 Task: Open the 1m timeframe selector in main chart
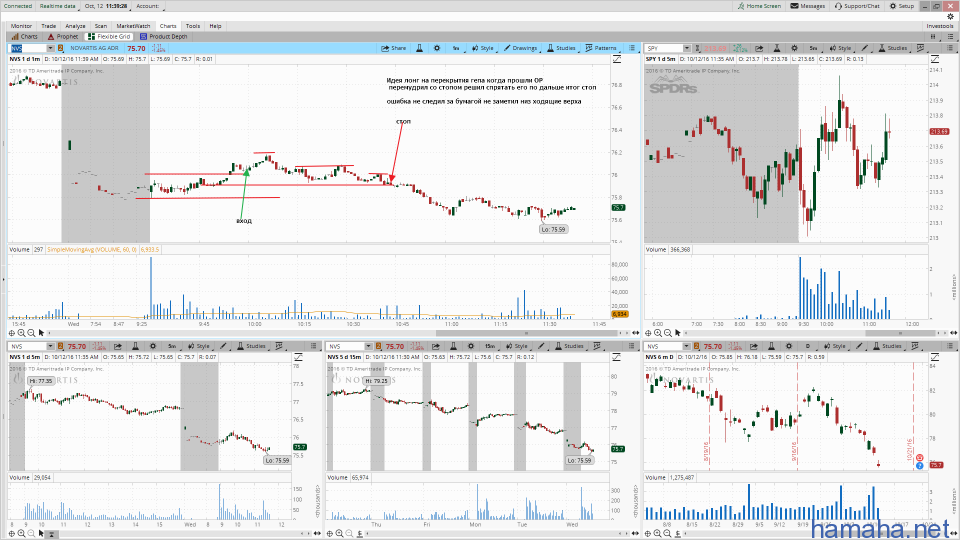point(456,48)
